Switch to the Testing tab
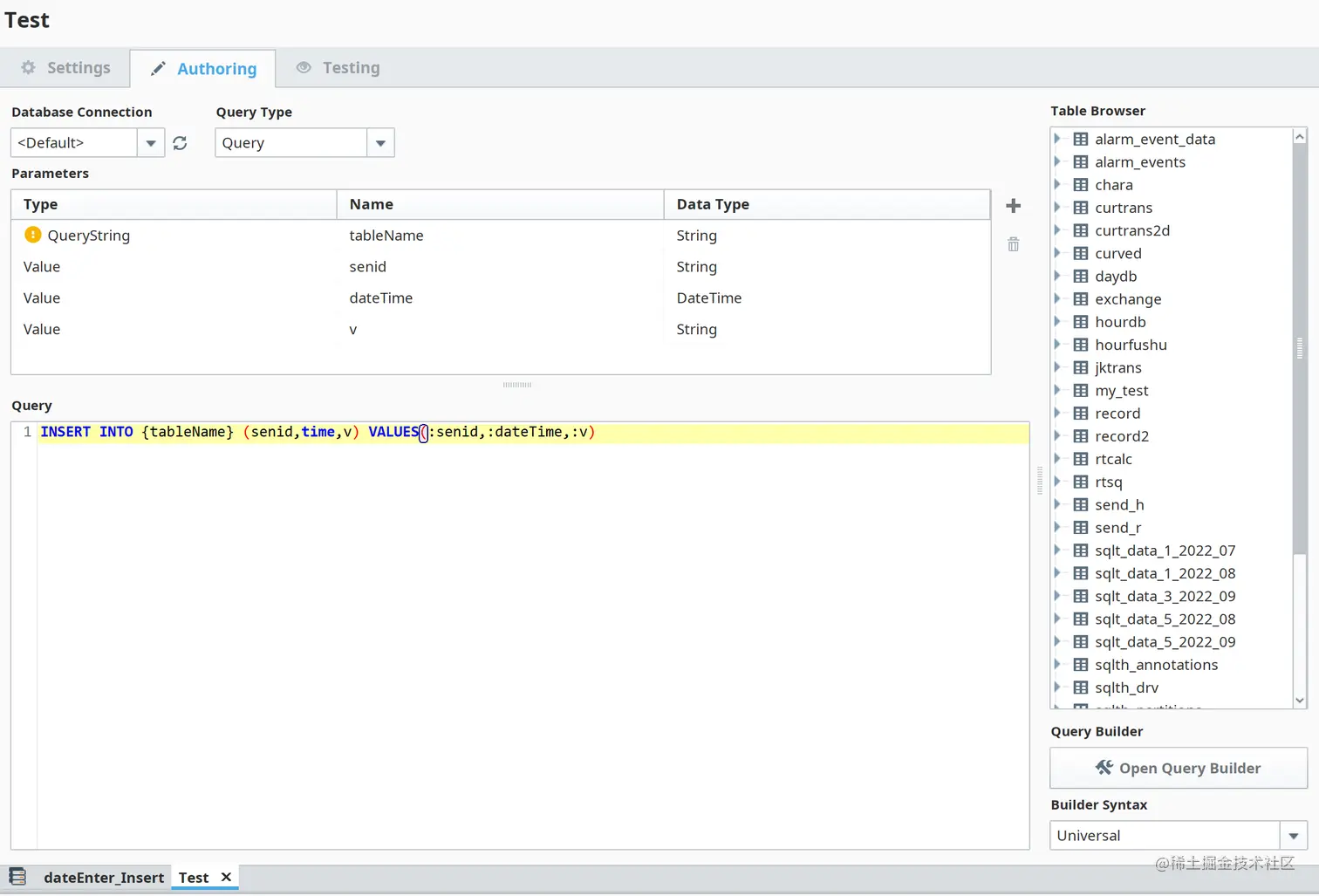 pyautogui.click(x=338, y=68)
